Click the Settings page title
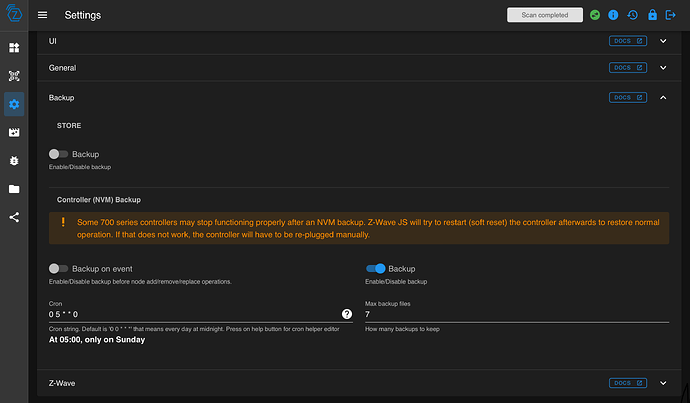690x403 pixels. (83, 15)
